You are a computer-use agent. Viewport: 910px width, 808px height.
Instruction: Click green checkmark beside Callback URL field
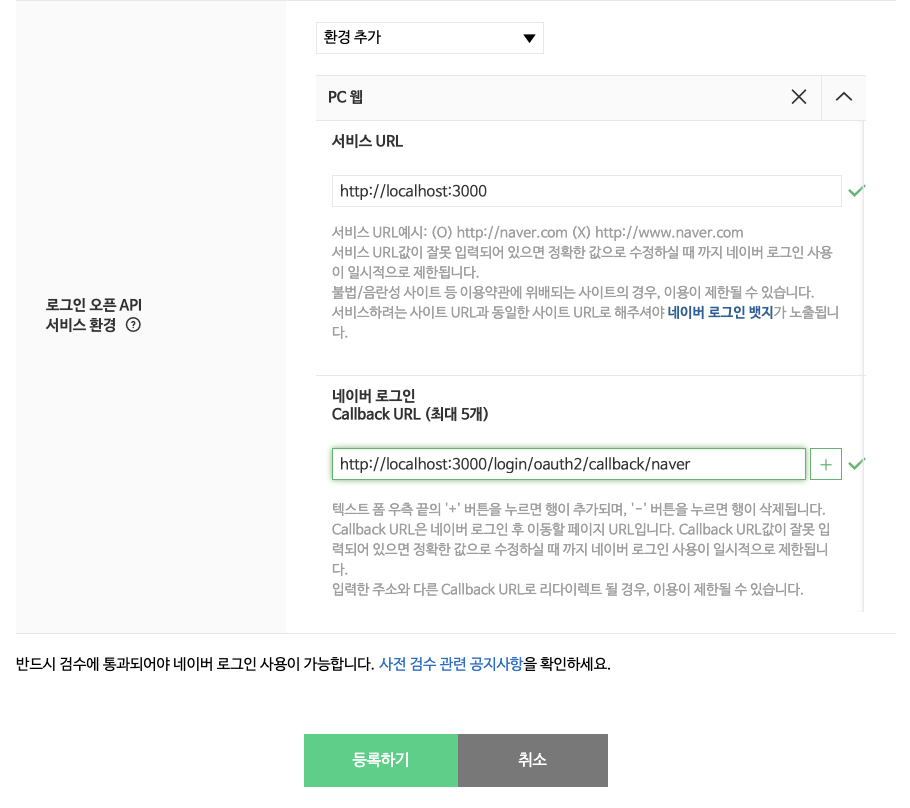(x=857, y=464)
